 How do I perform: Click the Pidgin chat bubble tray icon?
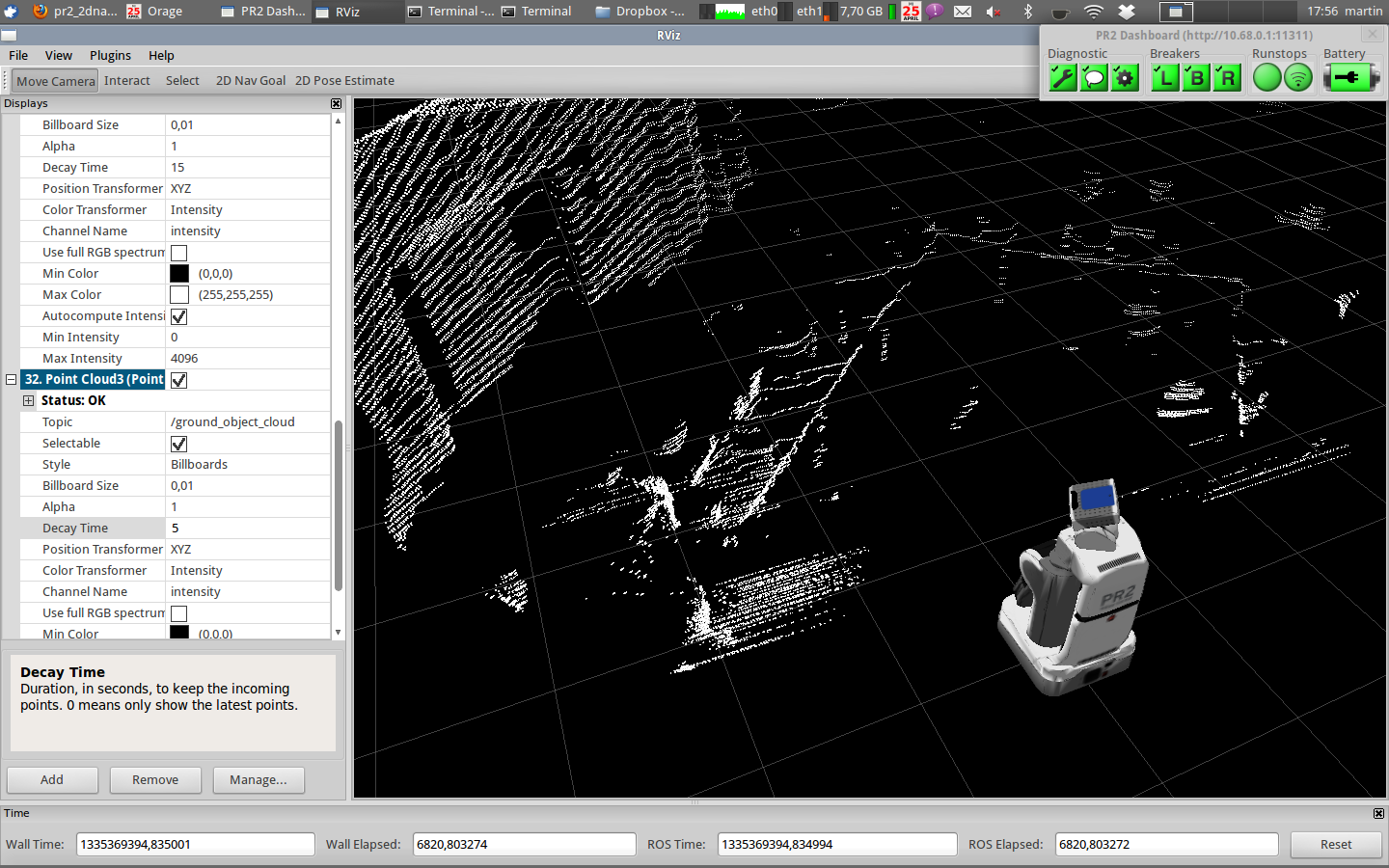[x=935, y=12]
